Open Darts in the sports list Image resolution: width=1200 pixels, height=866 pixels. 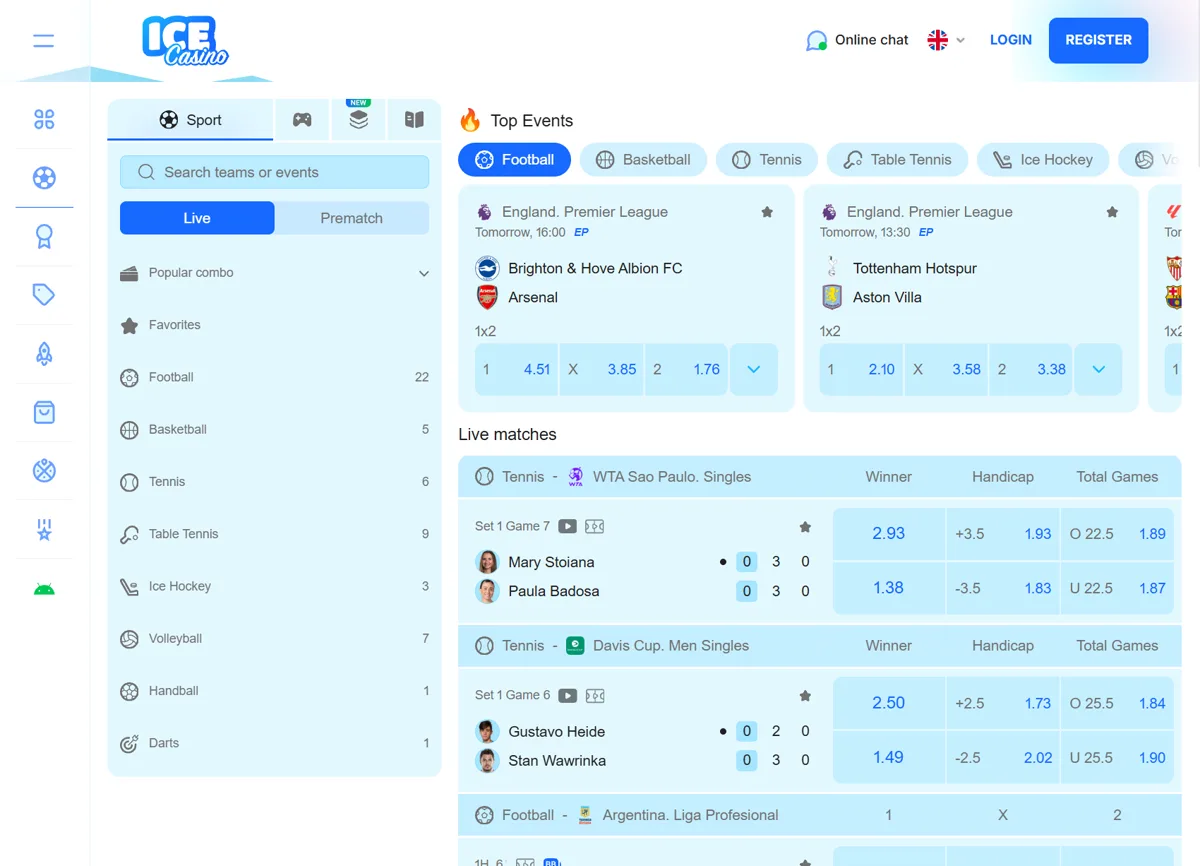274,743
